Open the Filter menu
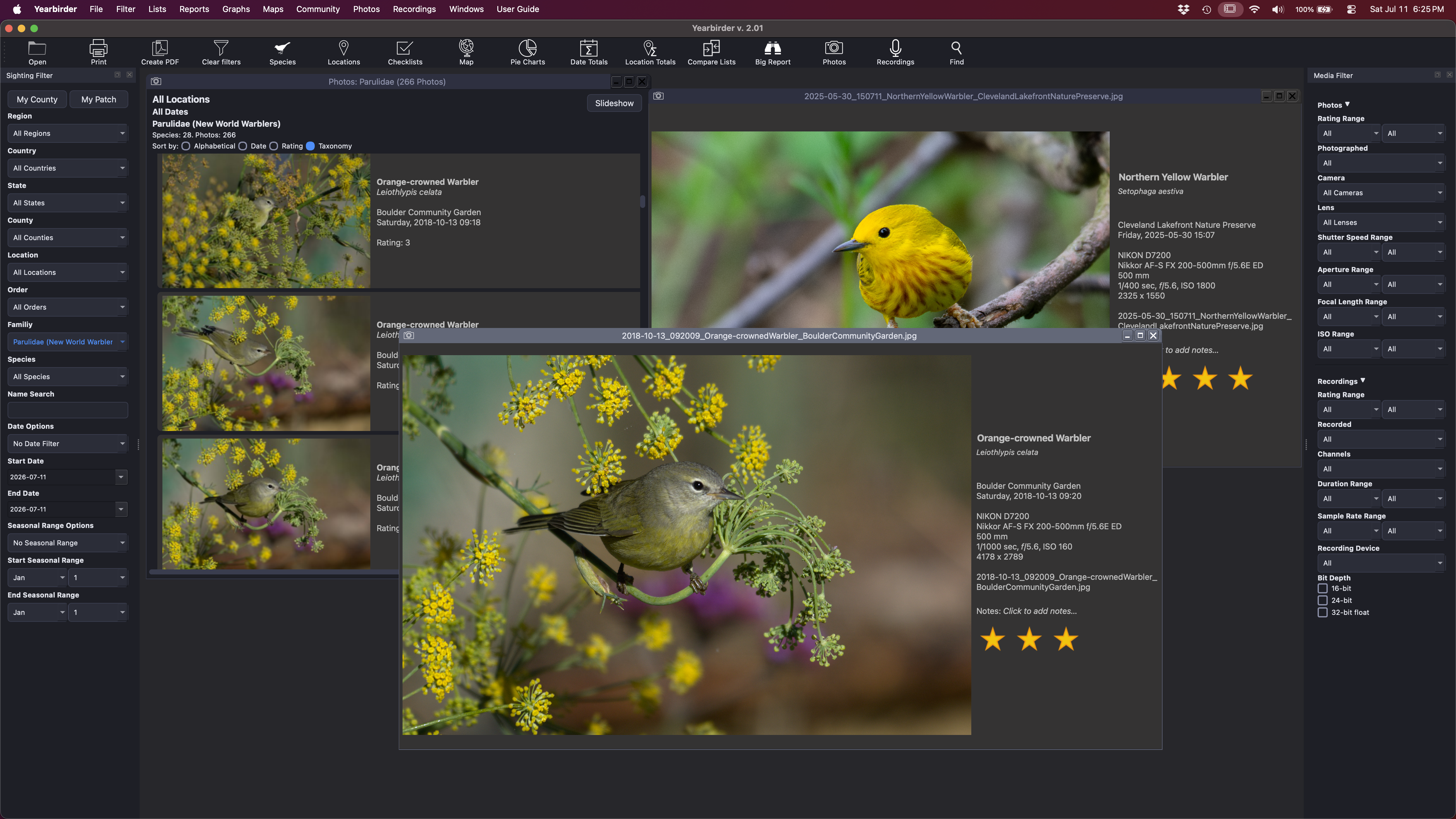This screenshot has height=819, width=1456. pos(125,9)
